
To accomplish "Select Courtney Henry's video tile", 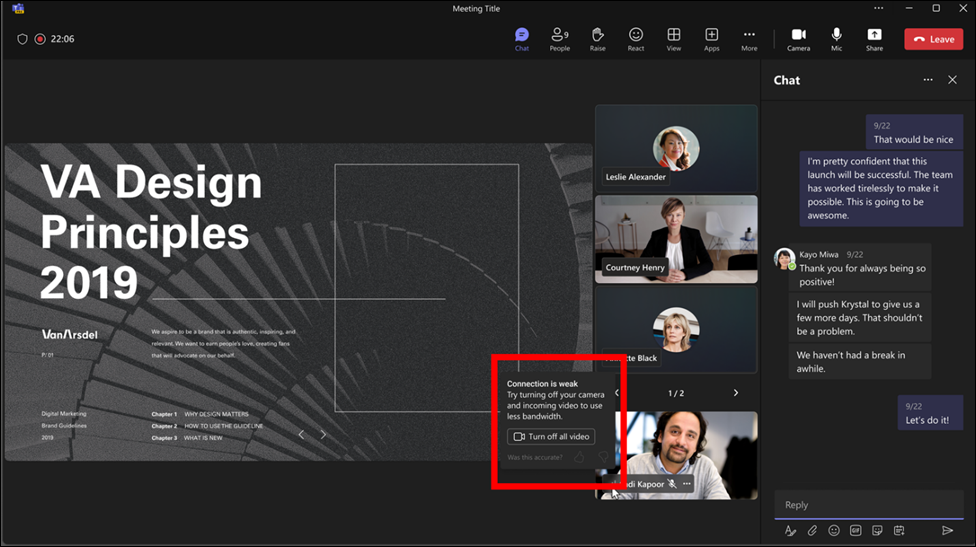I will 676,239.
